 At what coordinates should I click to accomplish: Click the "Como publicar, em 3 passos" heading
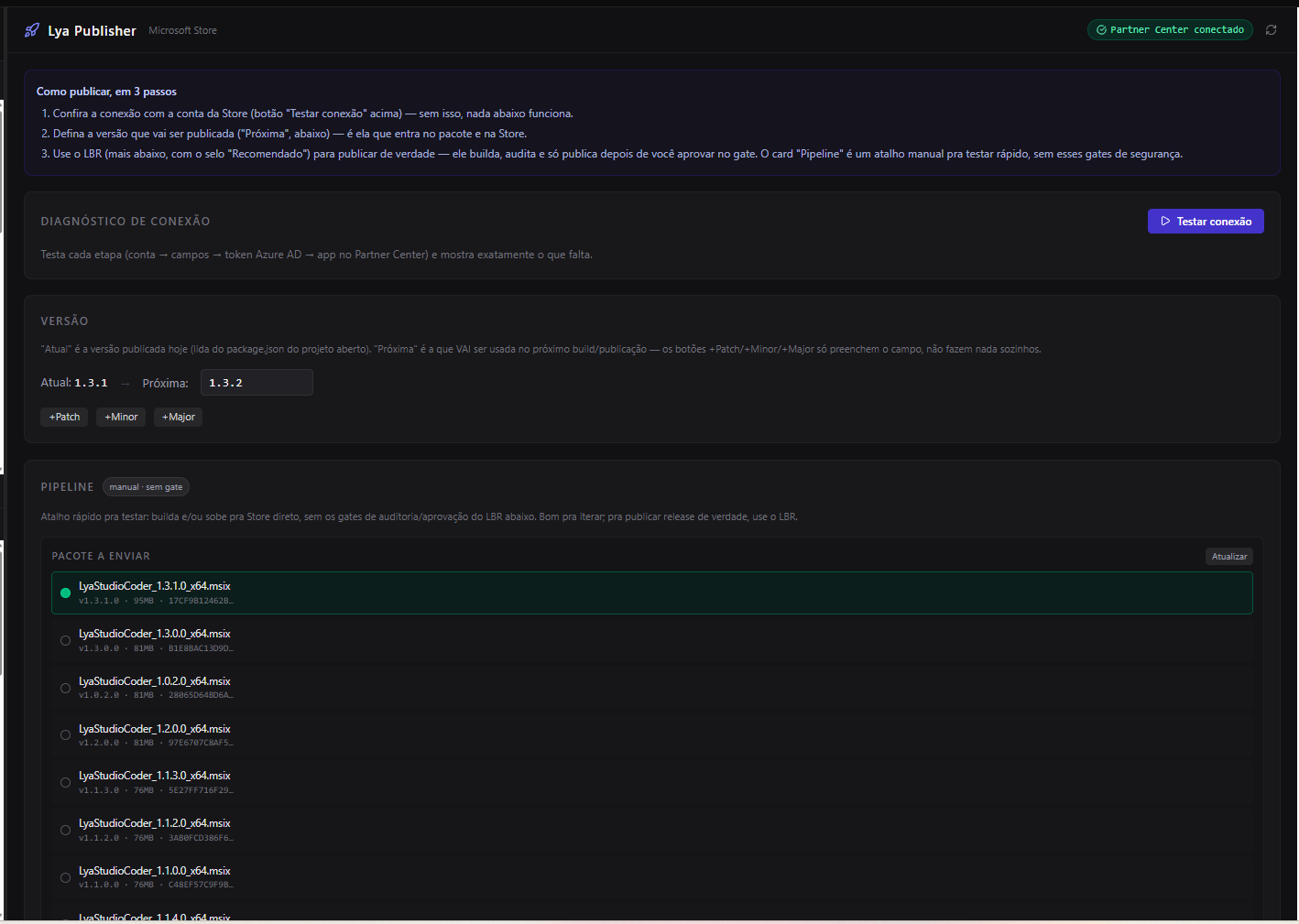pos(106,92)
